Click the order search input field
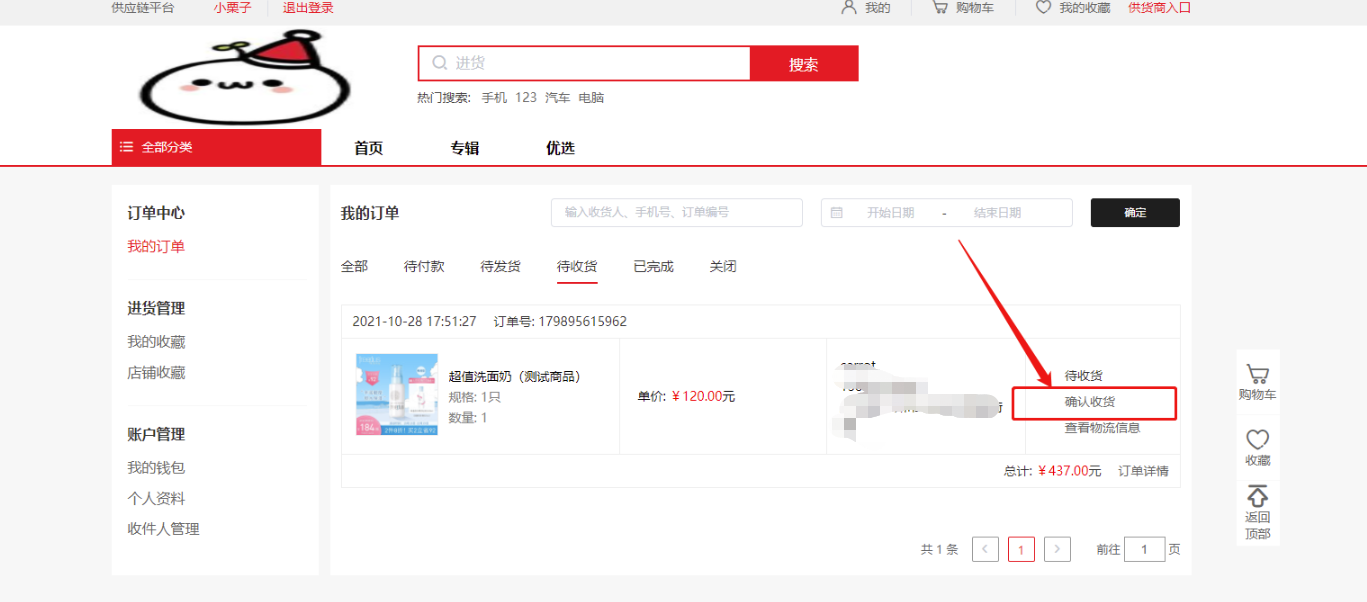 [676, 213]
